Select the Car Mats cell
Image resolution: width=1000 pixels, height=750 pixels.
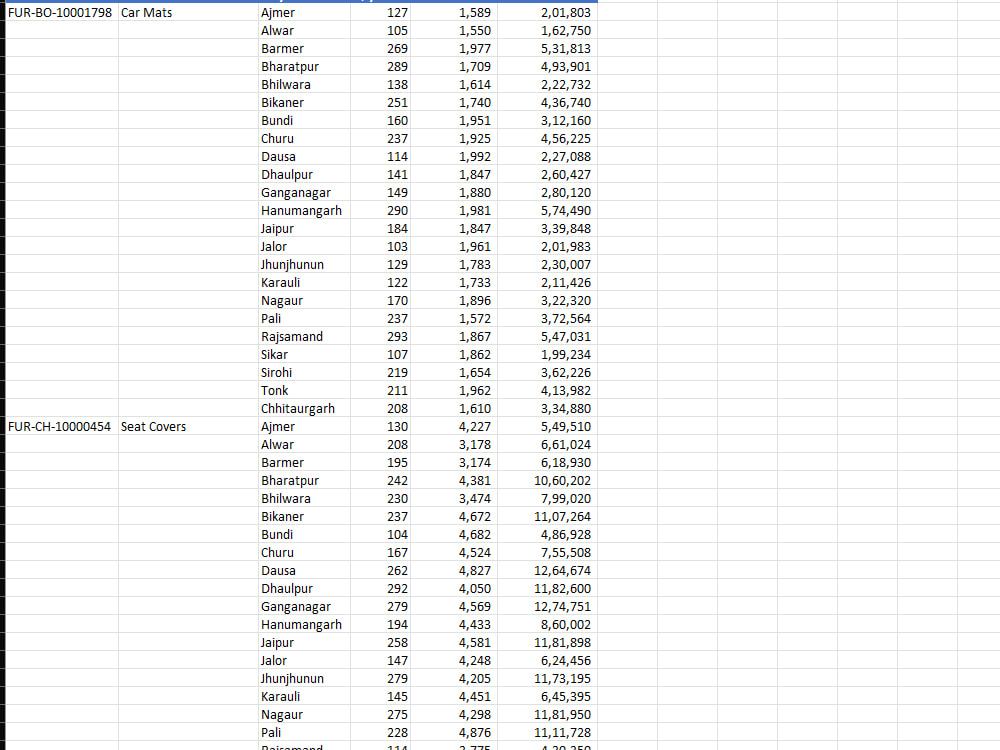click(x=188, y=13)
